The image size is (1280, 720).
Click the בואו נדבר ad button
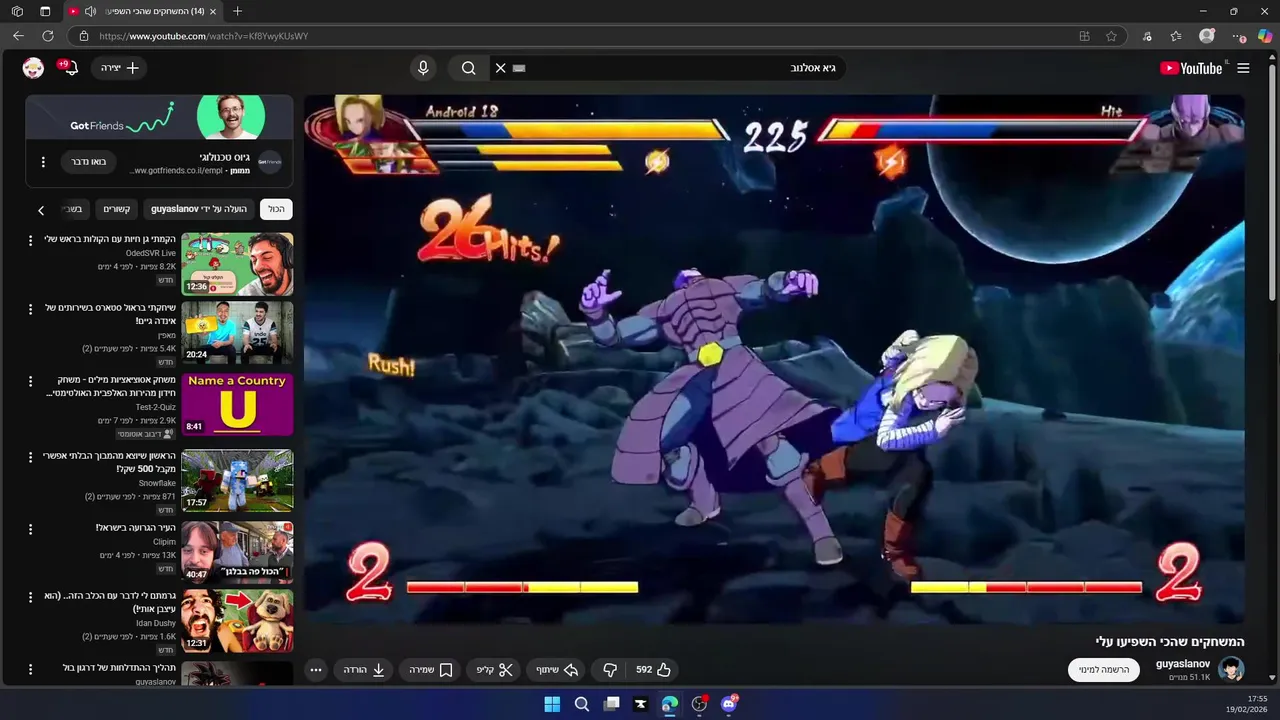click(89, 162)
